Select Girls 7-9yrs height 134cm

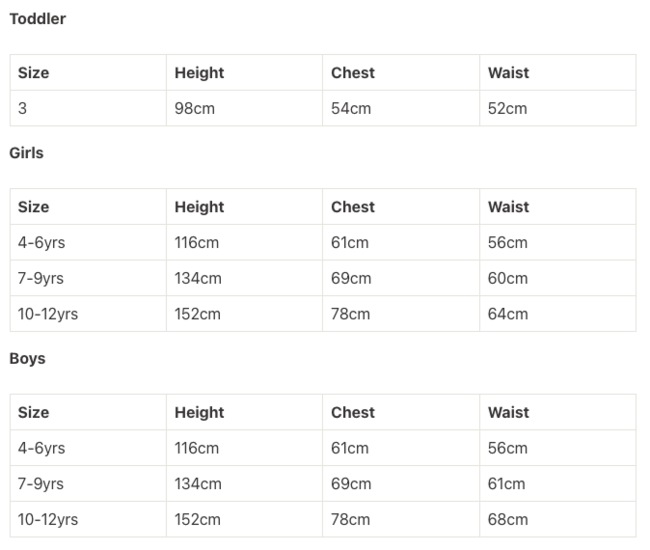point(198,278)
